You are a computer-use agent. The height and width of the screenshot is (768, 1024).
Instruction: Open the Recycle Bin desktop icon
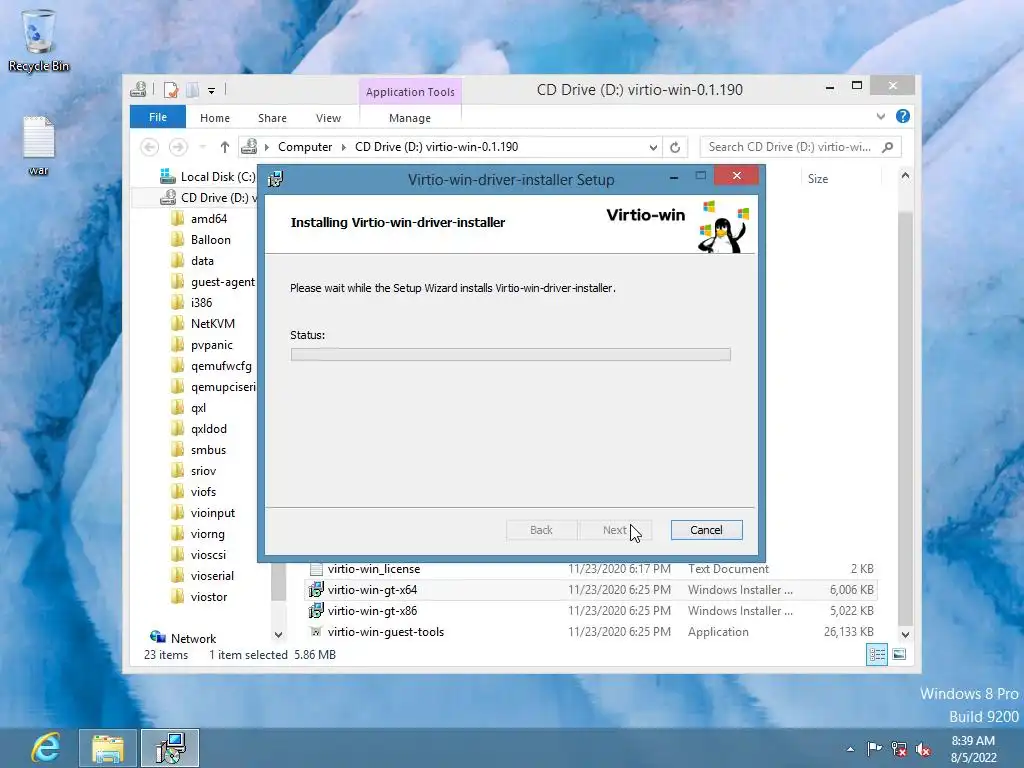coord(39,40)
